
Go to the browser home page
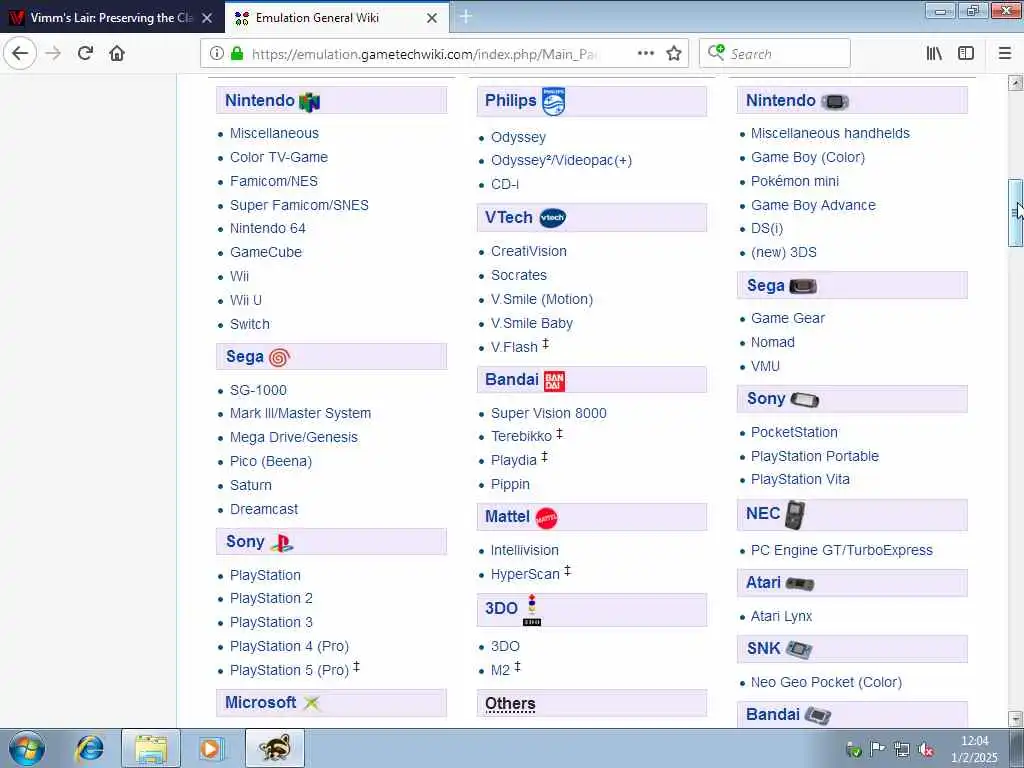point(117,53)
